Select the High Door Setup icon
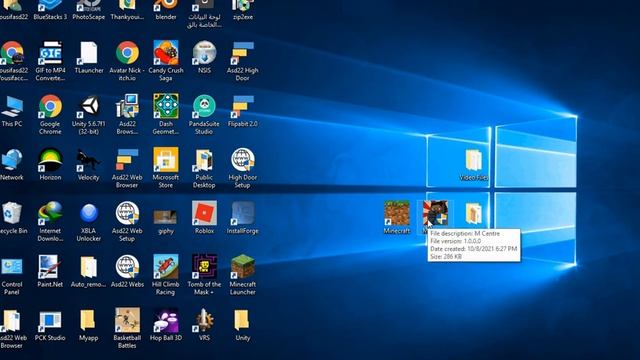Screen dimensions: 640x360 click(242, 168)
